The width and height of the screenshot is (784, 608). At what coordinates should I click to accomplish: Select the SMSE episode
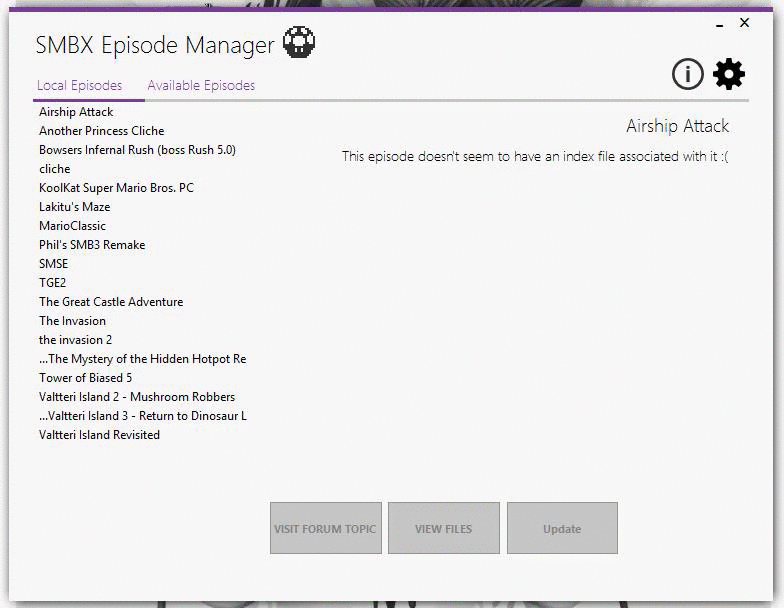(x=53, y=264)
